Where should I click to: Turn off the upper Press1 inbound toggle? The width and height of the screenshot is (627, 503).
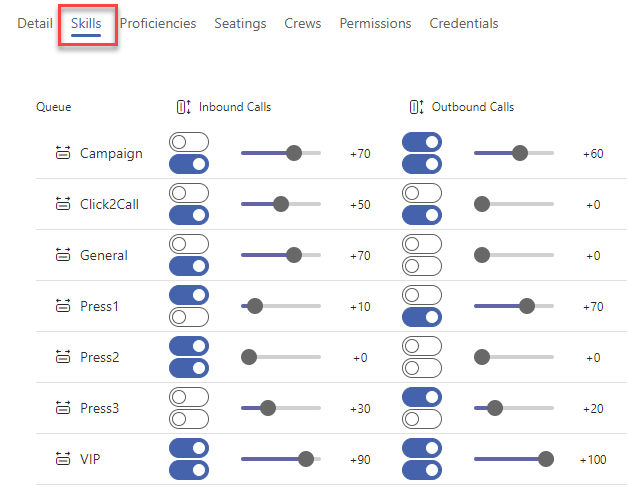(189, 295)
